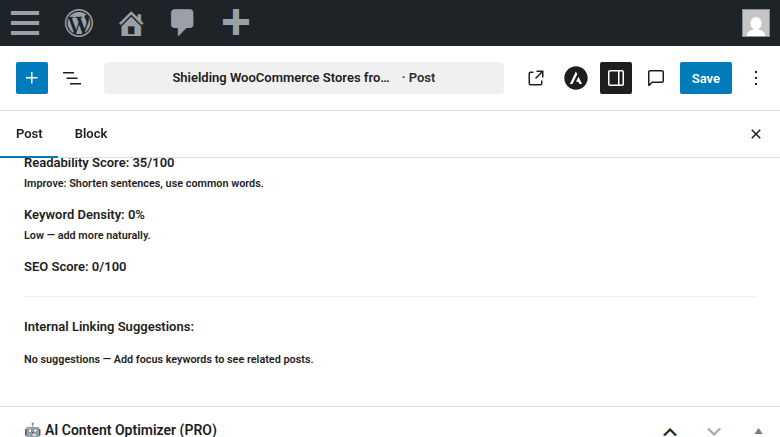Save the post

[x=705, y=78]
